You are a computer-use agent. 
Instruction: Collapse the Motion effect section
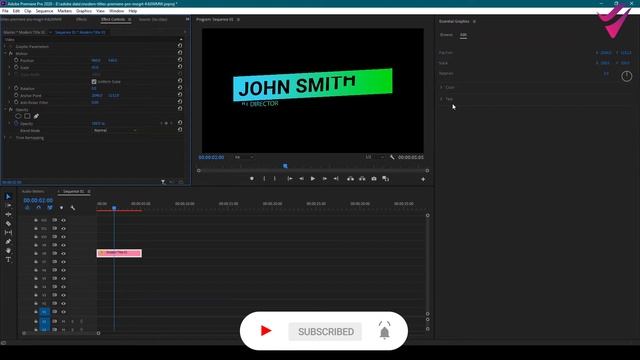click(x=5, y=53)
